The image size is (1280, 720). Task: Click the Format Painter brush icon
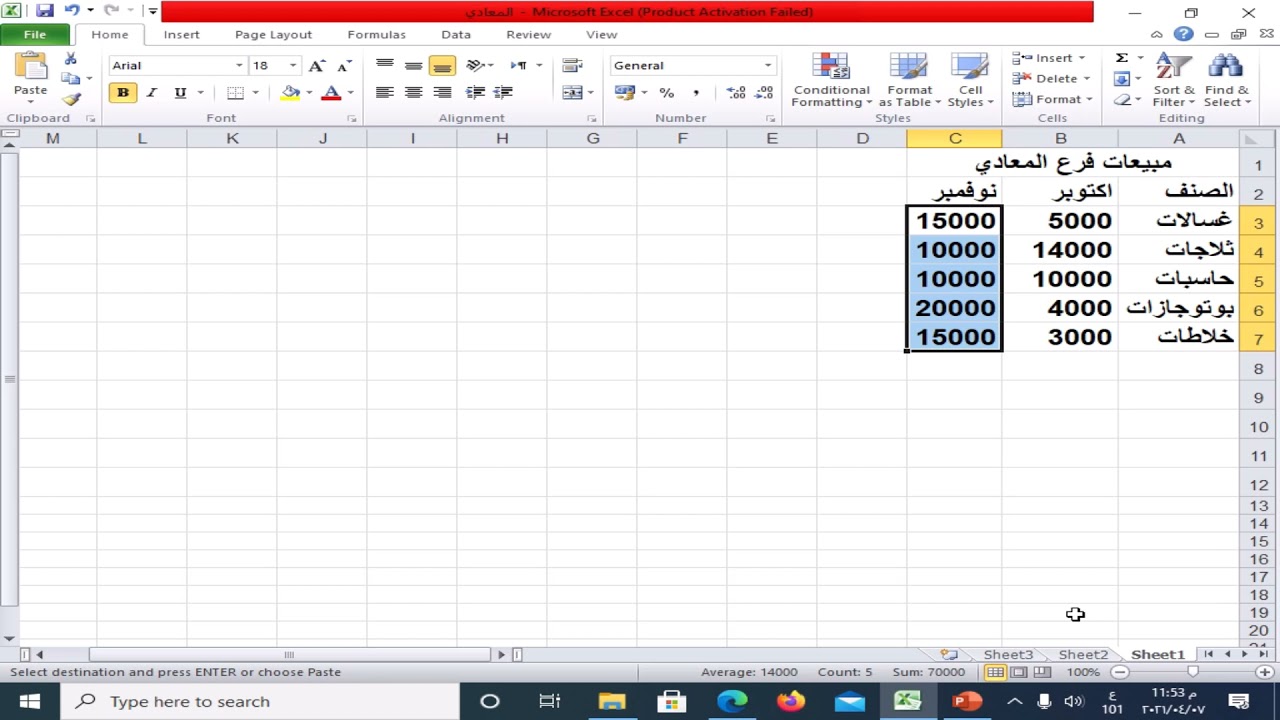coord(70,99)
